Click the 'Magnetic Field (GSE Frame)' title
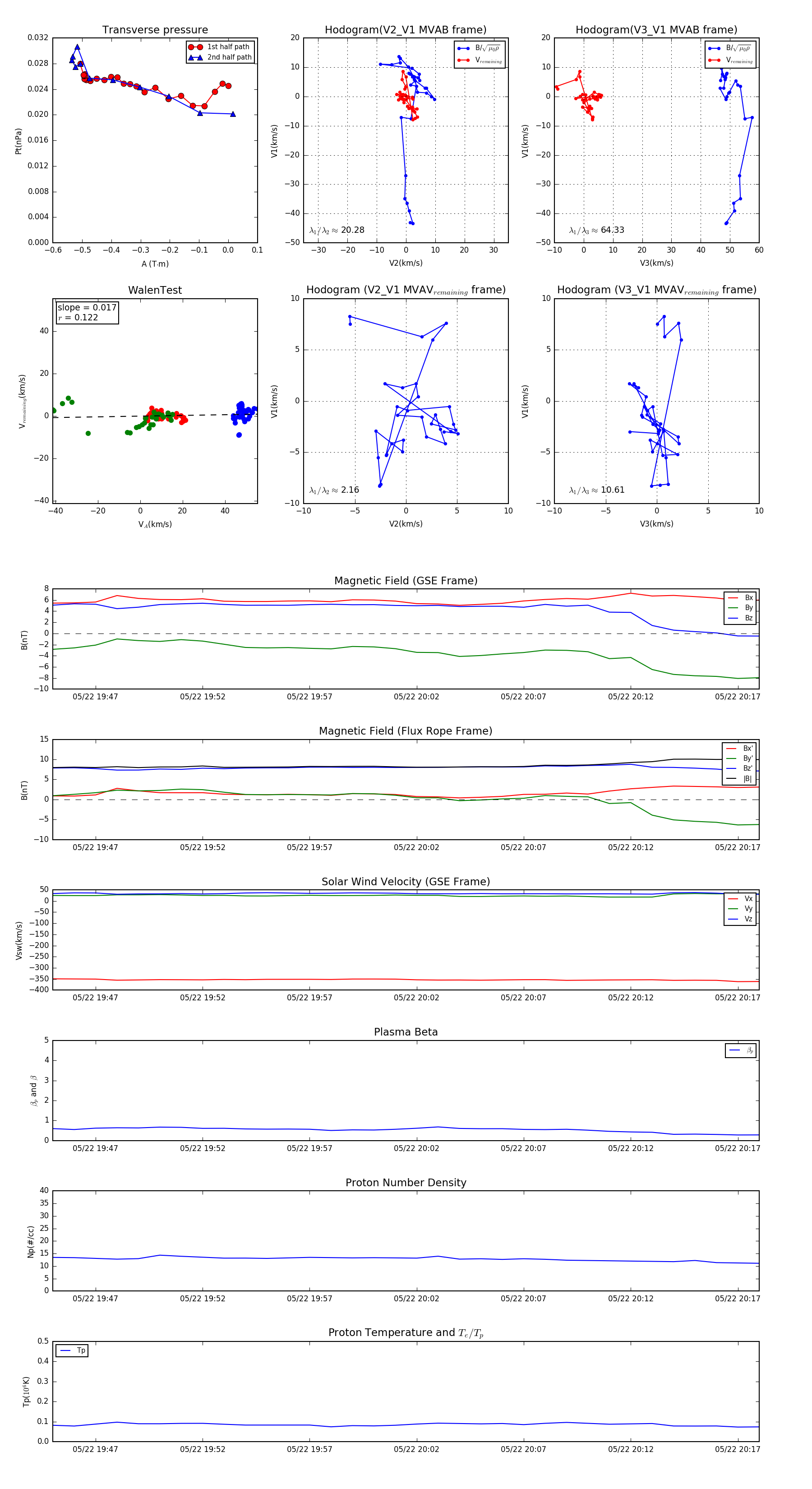This screenshot has height=1489, width=812. [x=406, y=581]
